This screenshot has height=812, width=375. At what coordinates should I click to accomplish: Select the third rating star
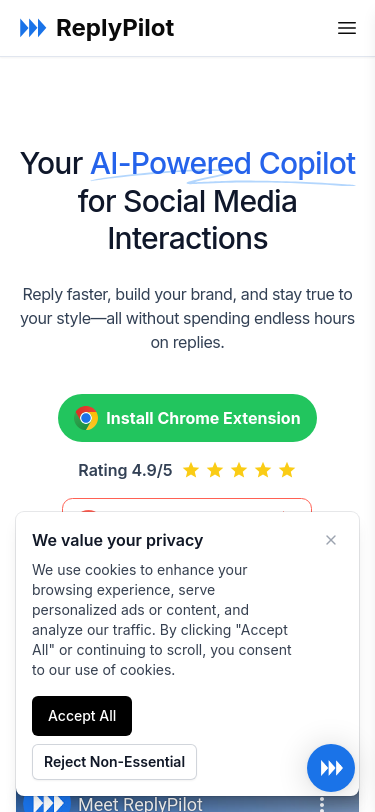[239, 470]
